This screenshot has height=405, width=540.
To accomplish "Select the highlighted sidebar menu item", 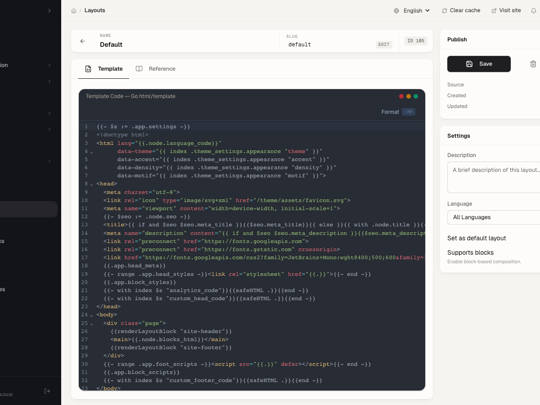I will (x=29, y=209).
